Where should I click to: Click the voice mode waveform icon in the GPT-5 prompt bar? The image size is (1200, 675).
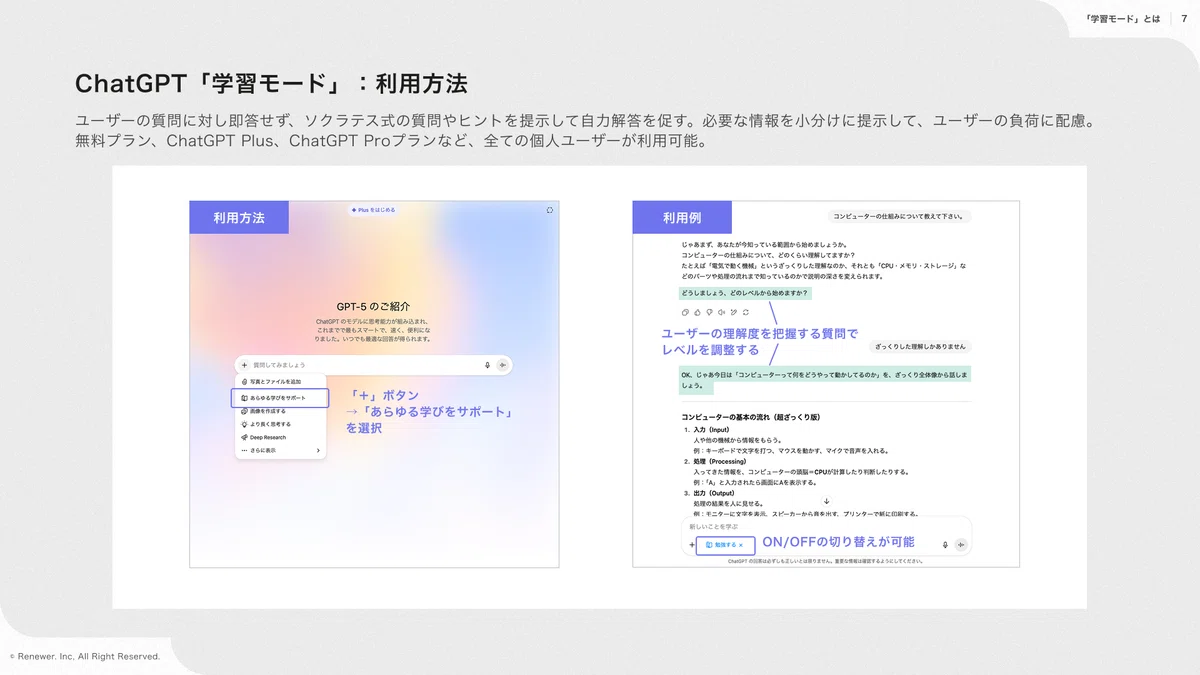point(503,365)
